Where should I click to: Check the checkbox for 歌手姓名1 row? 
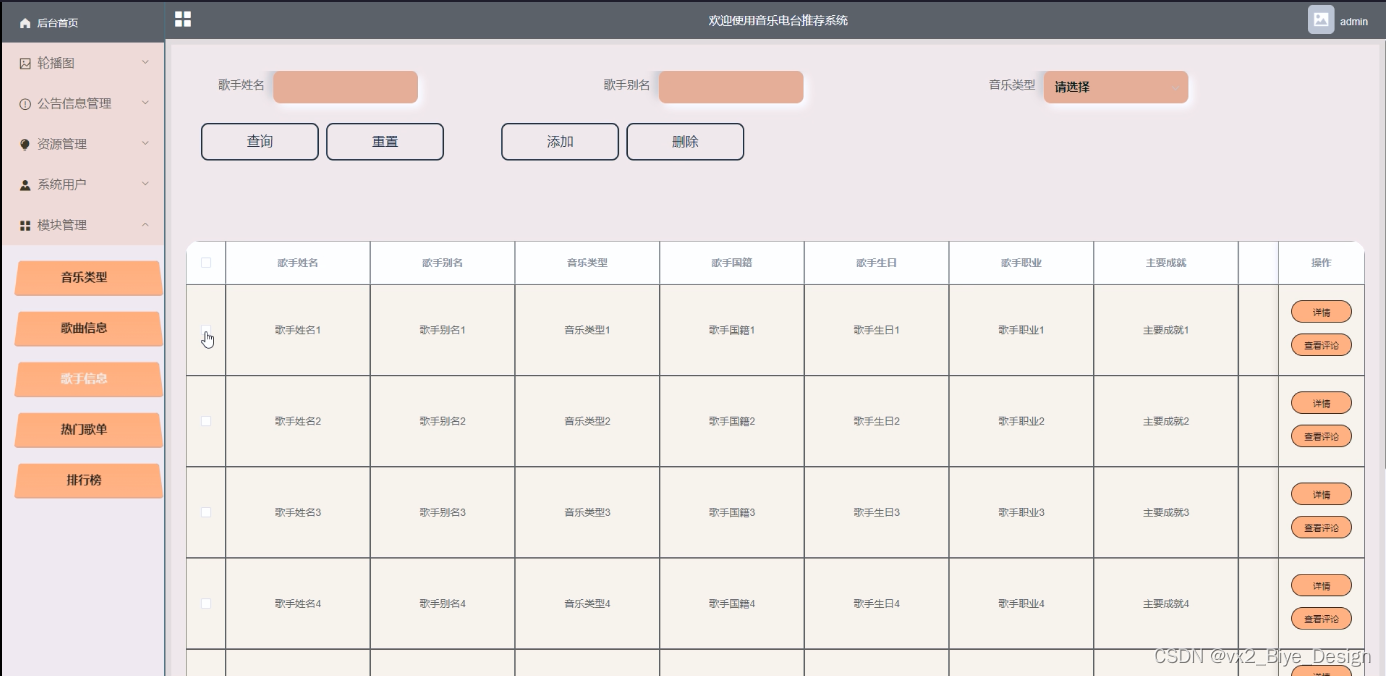click(x=206, y=331)
